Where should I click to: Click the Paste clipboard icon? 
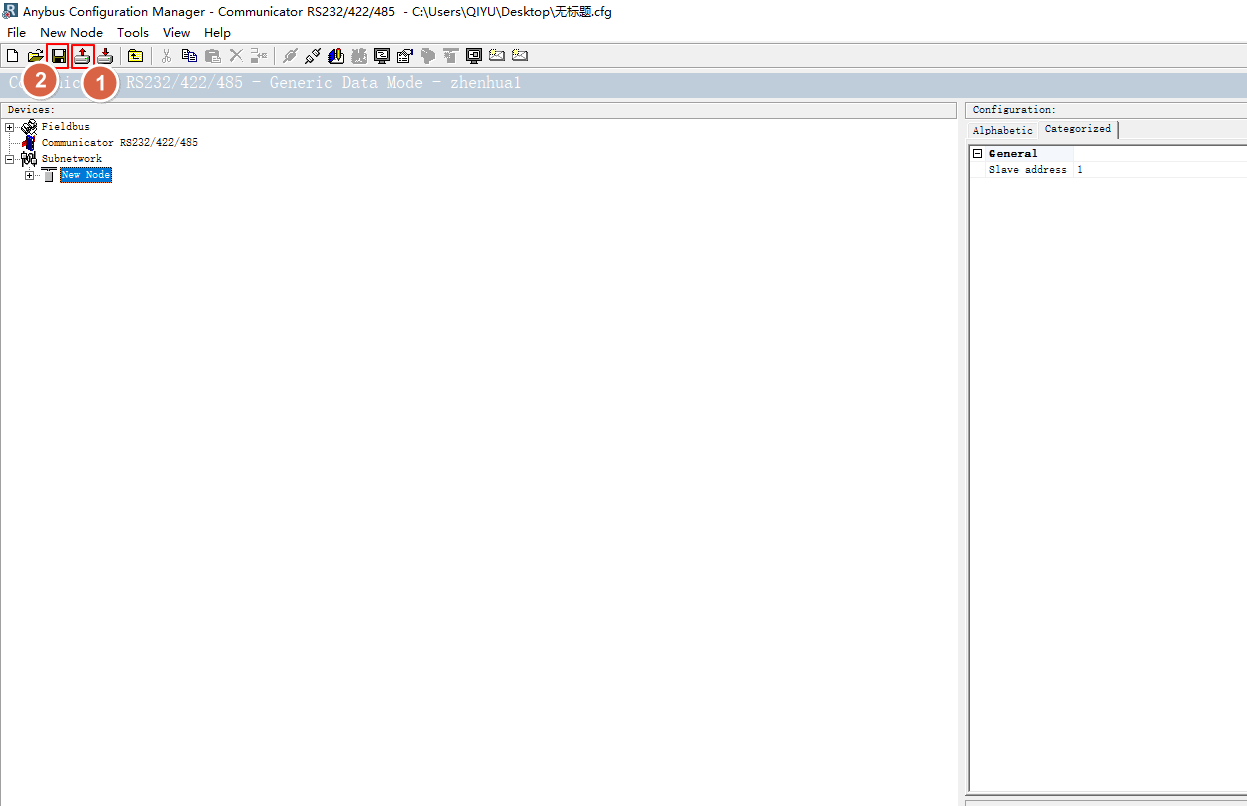click(212, 56)
